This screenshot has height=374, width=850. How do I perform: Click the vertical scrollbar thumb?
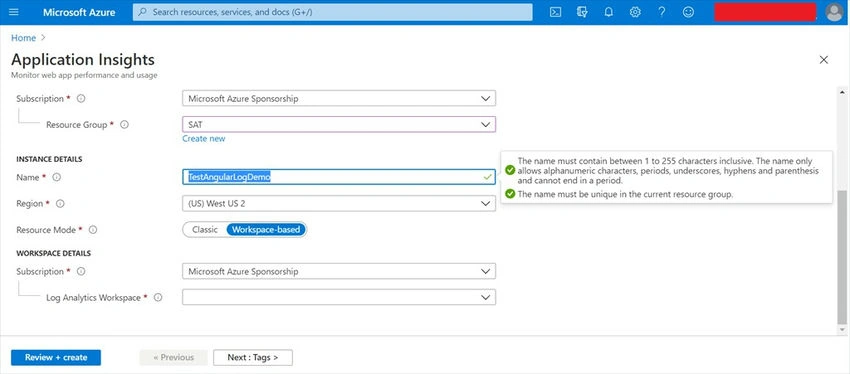coord(842,256)
